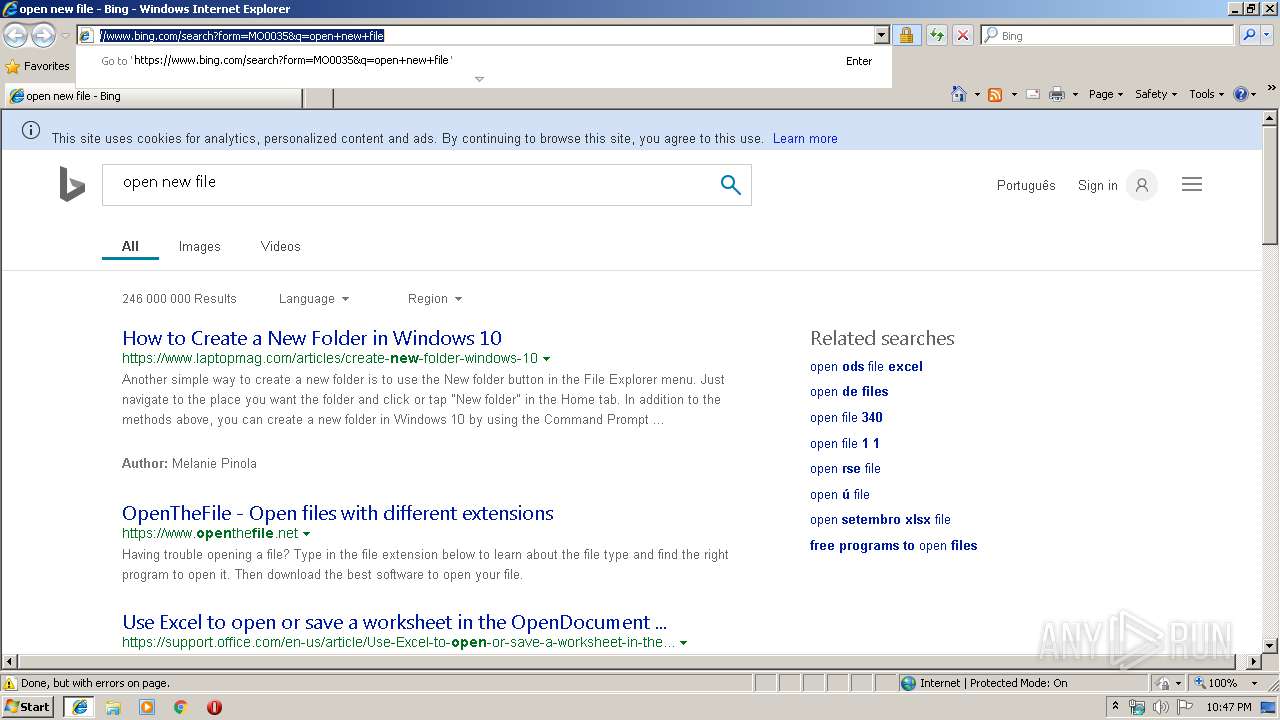Open the search provider dropdown arrow
Screen dimensions: 1280x720
pyautogui.click(x=1268, y=35)
